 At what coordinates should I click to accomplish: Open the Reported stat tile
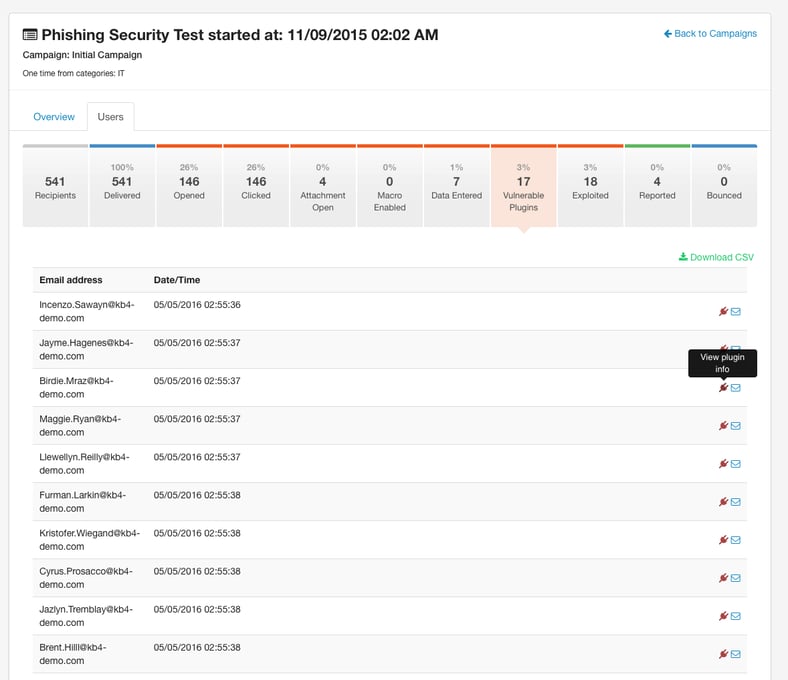point(657,185)
